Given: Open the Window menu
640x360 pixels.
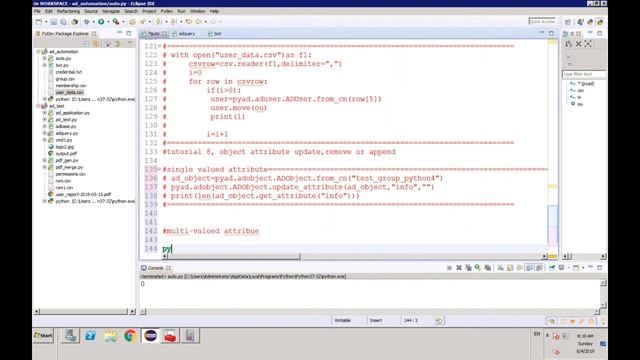Looking at the screenshot, I should point(198,11).
